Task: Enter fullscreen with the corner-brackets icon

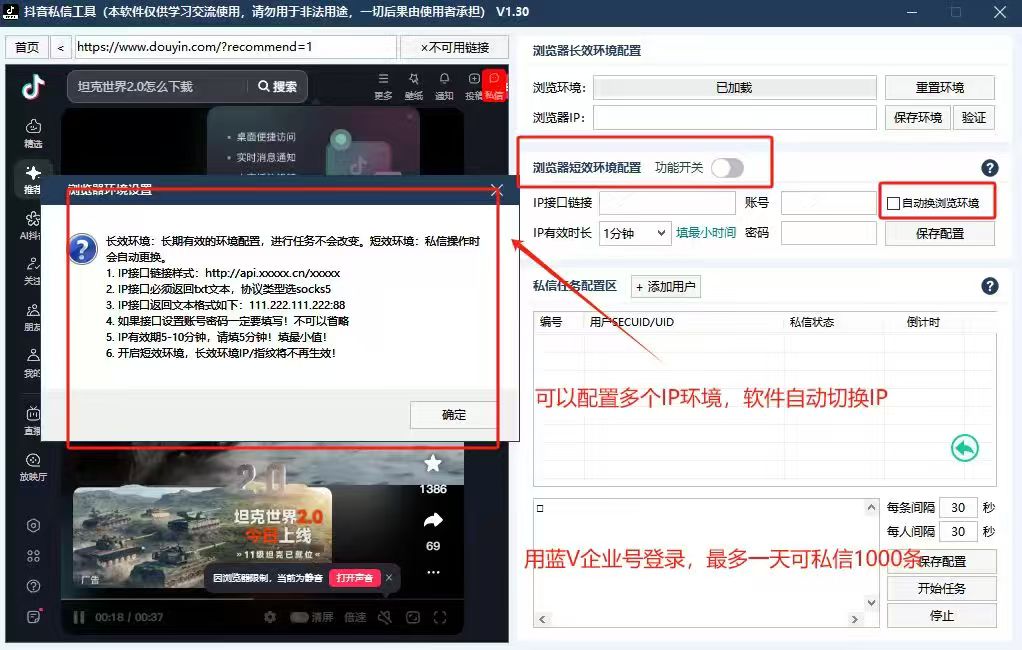Action: (440, 617)
